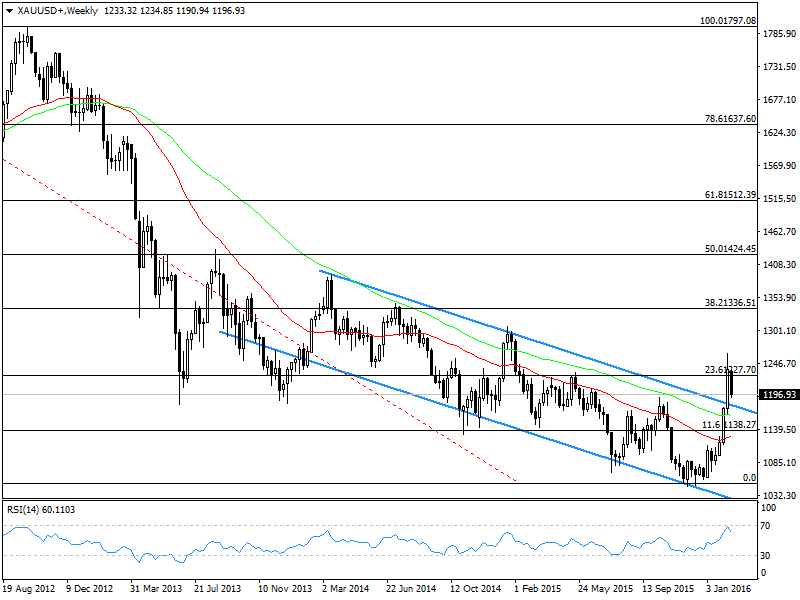
Task: Click time axis date 22 Jun 2014
Action: tap(411, 589)
